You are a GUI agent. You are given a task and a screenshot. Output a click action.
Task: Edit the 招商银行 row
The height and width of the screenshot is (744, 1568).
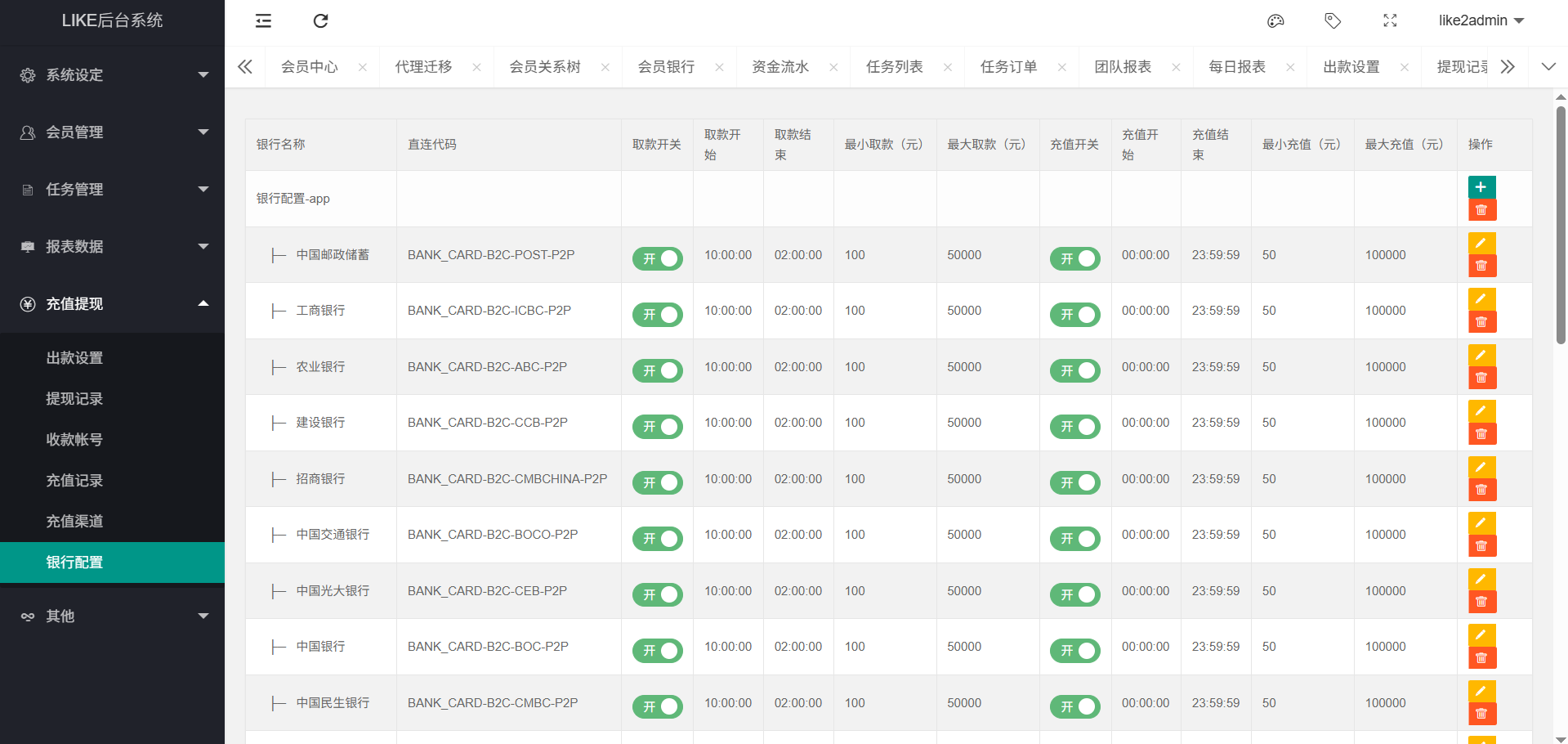(x=1481, y=468)
